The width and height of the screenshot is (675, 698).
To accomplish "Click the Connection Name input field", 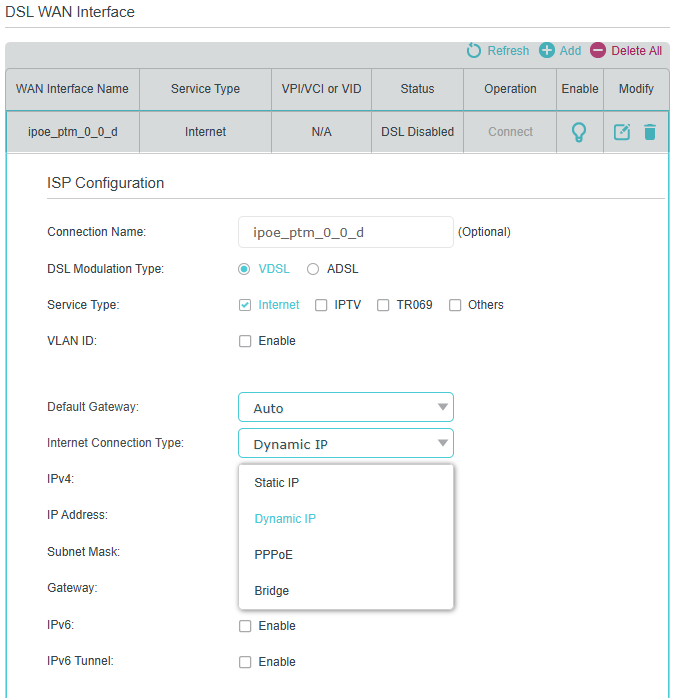I will pos(346,232).
